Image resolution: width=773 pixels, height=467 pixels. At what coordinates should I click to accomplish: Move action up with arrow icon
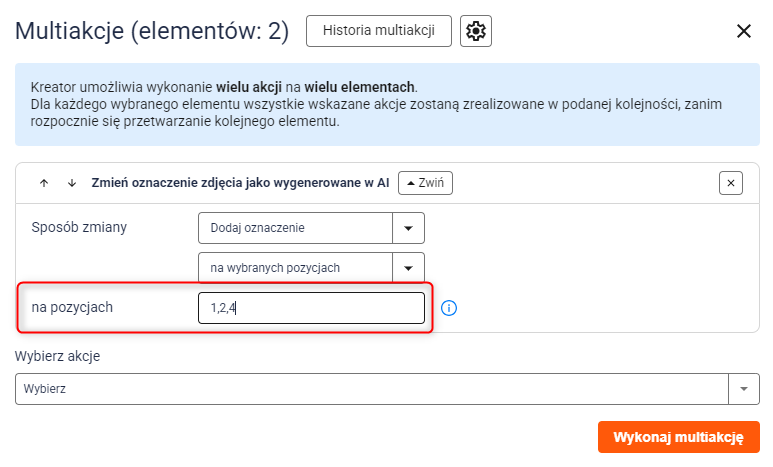click(44, 183)
